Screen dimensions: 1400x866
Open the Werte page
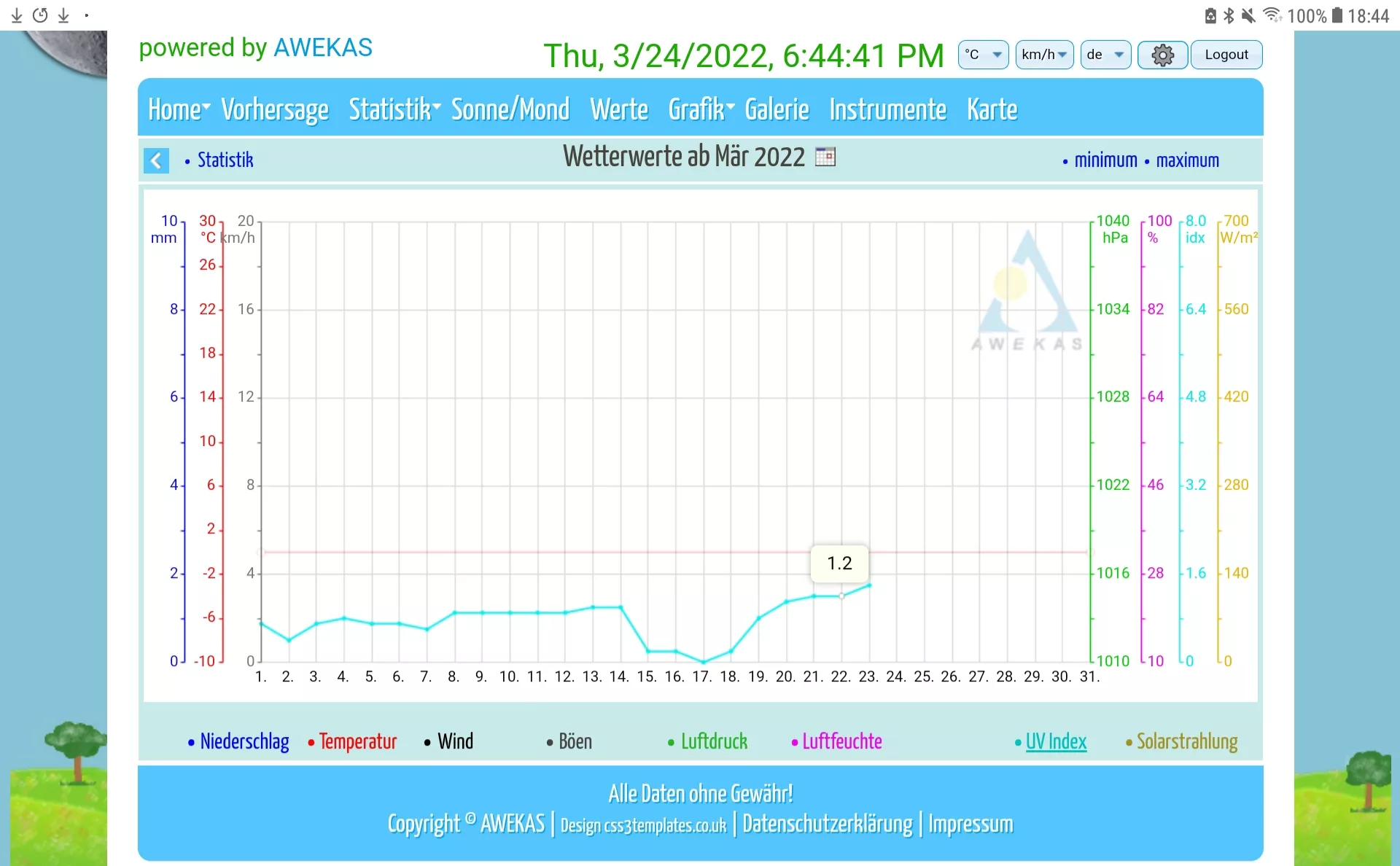coord(619,109)
